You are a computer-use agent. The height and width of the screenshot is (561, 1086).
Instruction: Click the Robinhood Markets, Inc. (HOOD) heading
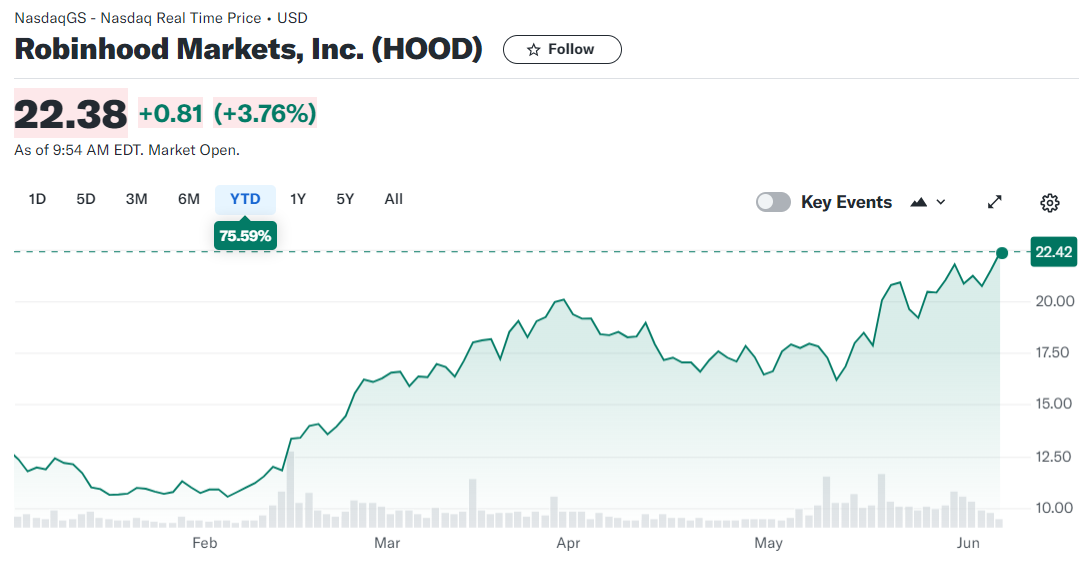[x=248, y=49]
